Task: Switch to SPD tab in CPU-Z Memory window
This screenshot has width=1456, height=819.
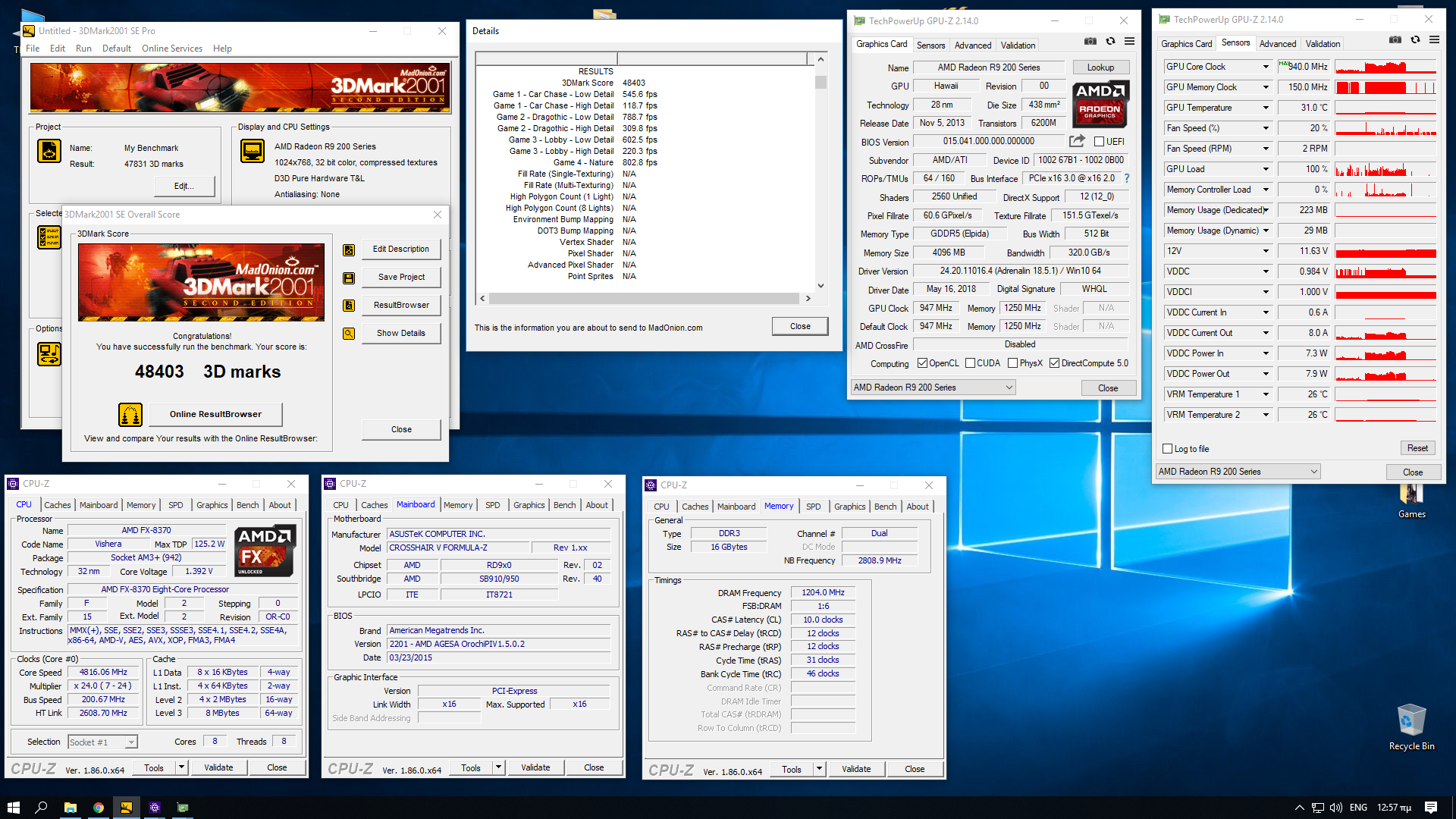Action: [814, 507]
